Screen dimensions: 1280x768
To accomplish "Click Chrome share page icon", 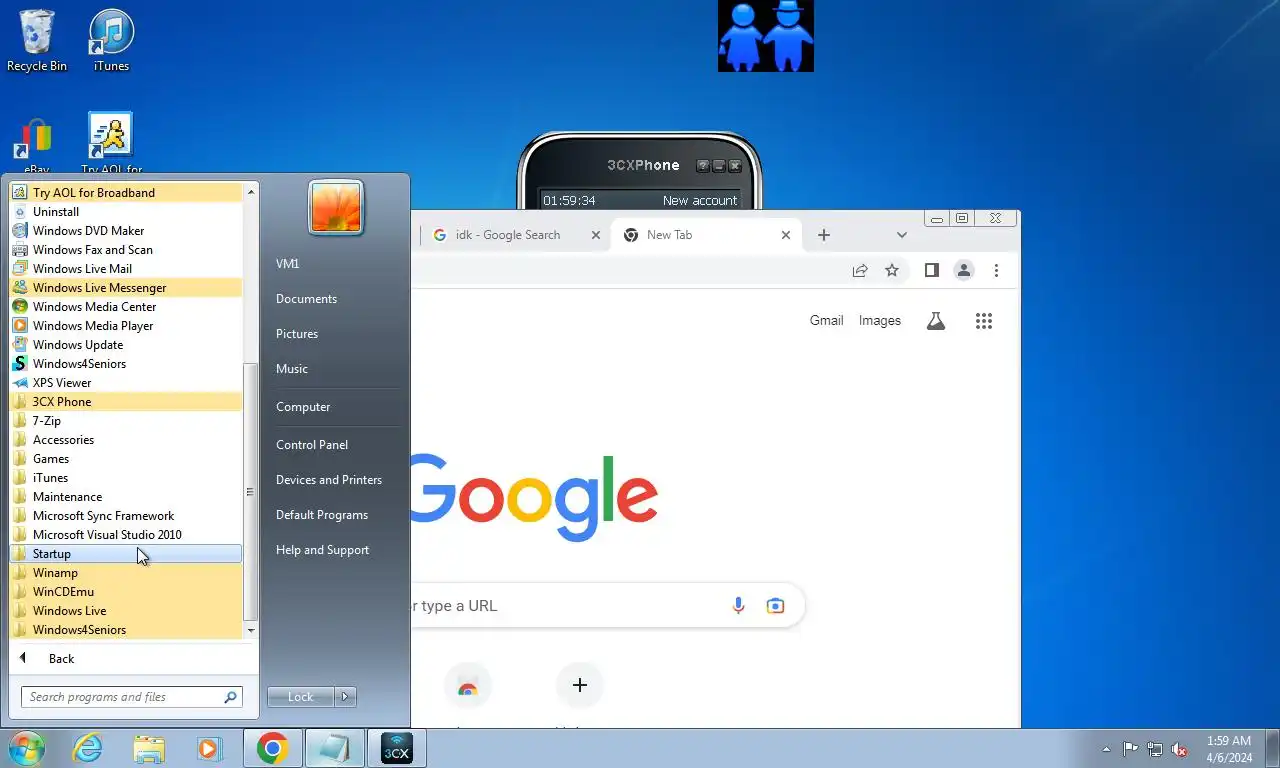I will pos(860,270).
